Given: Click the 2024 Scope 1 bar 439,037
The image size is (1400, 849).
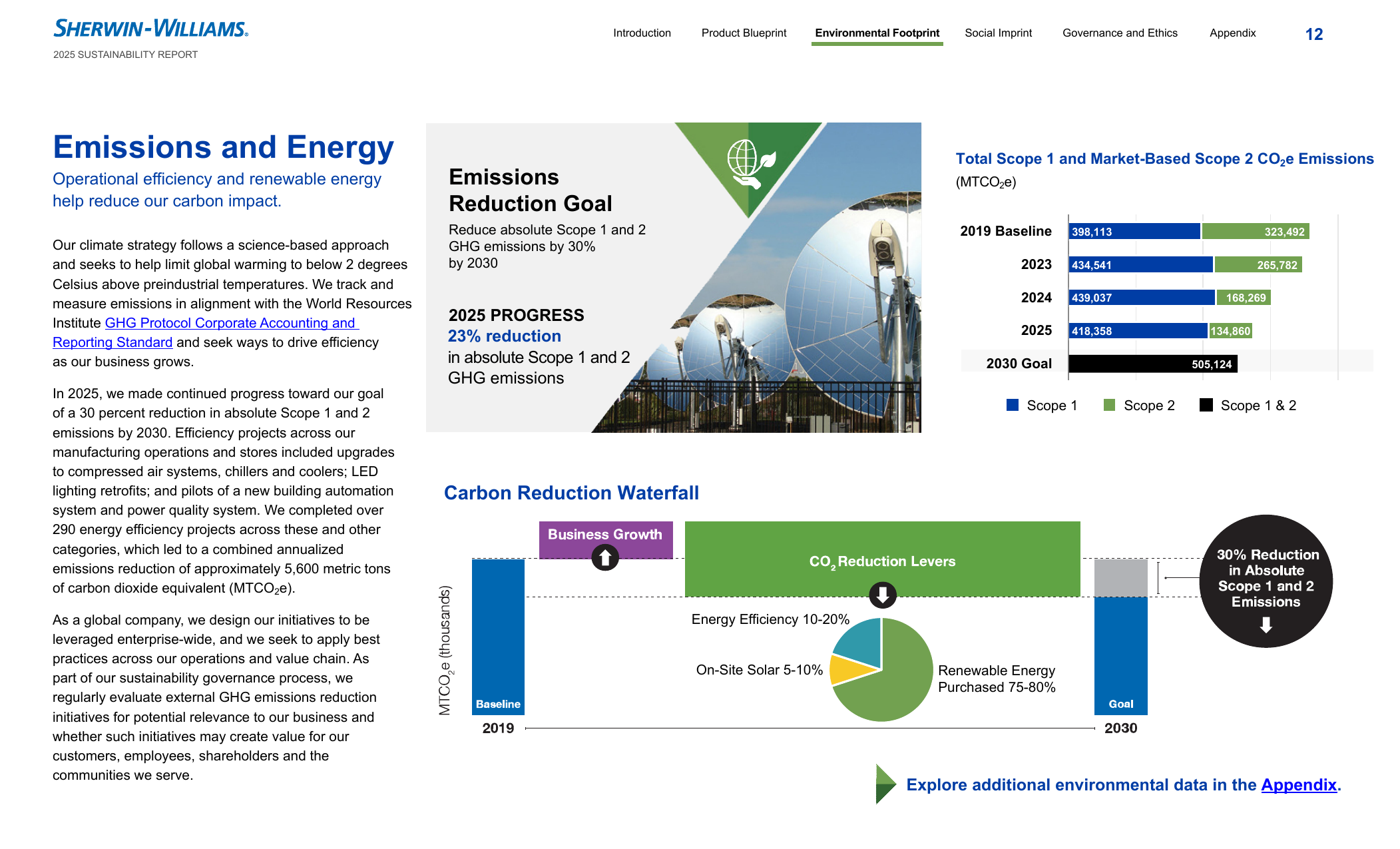Looking at the screenshot, I should 1142,298.
